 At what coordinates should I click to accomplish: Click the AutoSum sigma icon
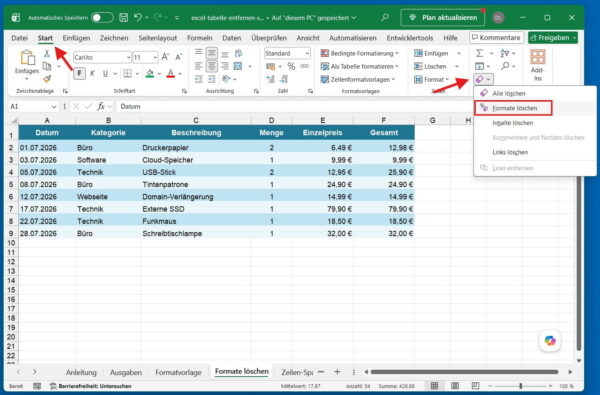coord(479,53)
